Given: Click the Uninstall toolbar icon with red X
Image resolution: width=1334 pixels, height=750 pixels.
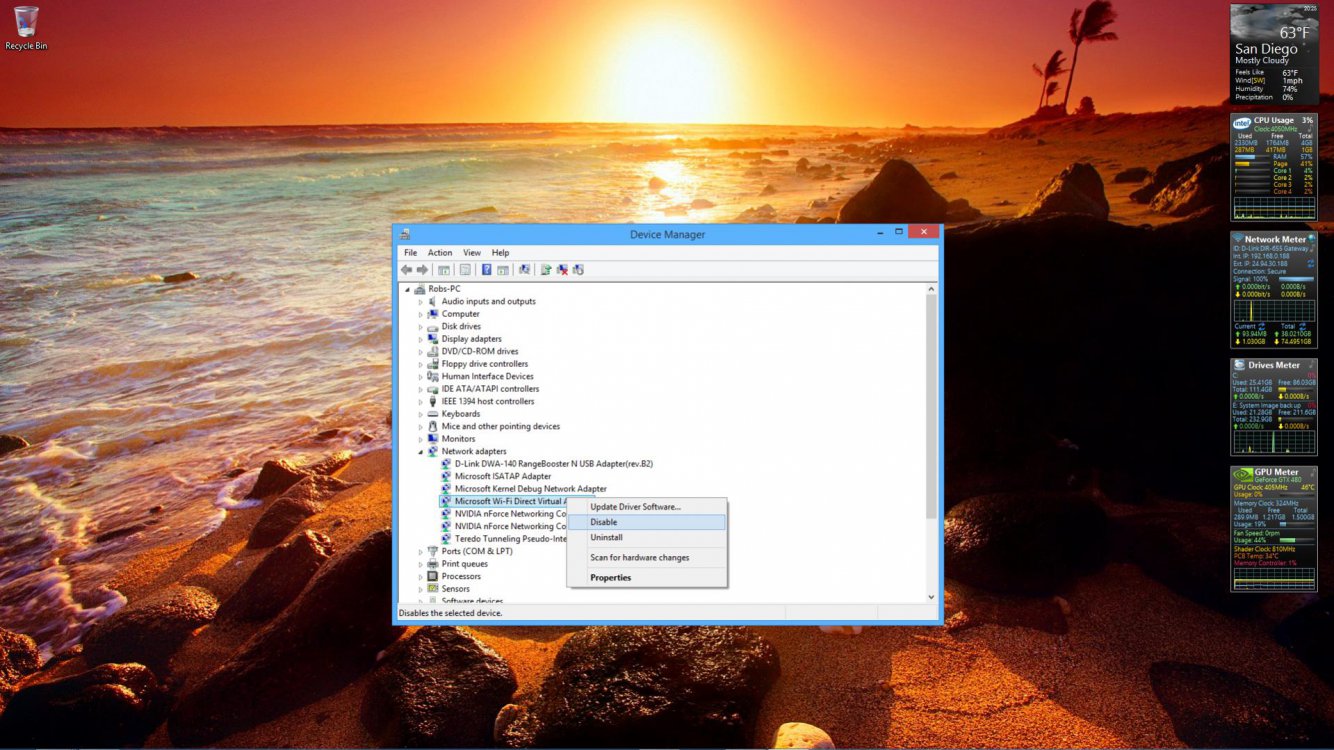Looking at the screenshot, I should pos(562,270).
